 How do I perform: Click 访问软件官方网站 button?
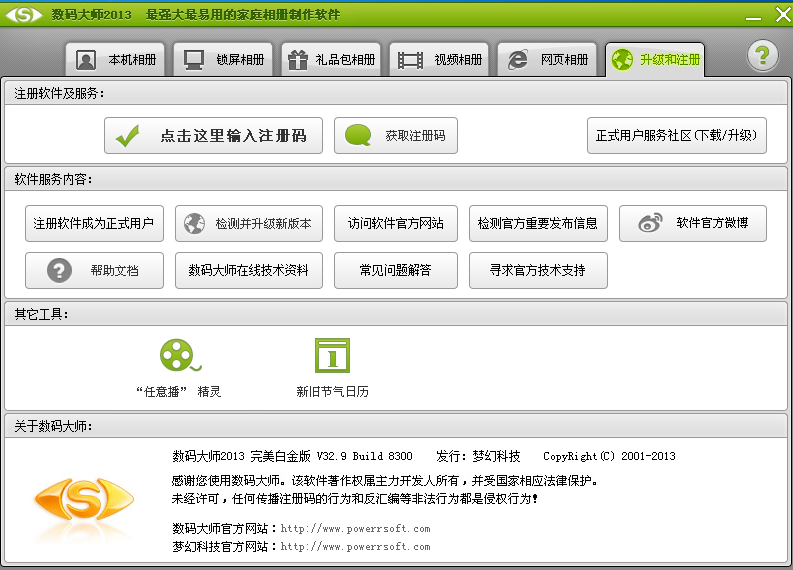(396, 223)
